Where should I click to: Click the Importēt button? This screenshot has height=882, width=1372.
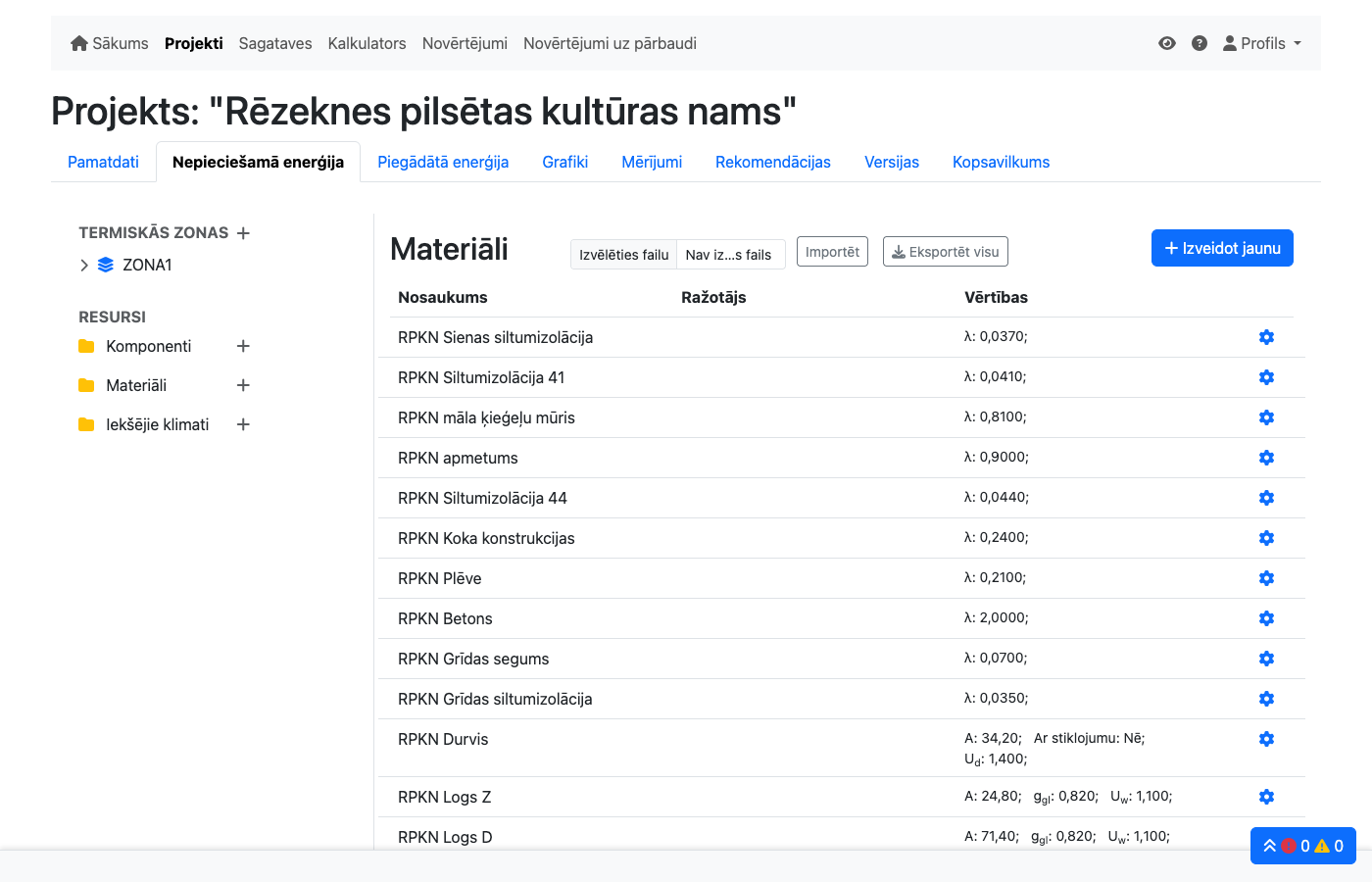click(832, 252)
